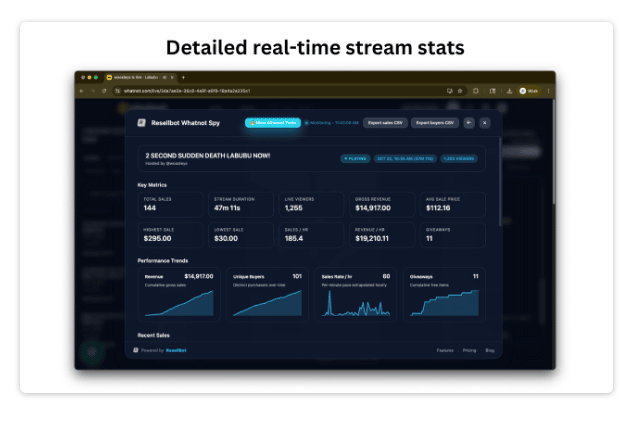
Task: Open the browser downloads icon
Action: pyautogui.click(x=509, y=90)
